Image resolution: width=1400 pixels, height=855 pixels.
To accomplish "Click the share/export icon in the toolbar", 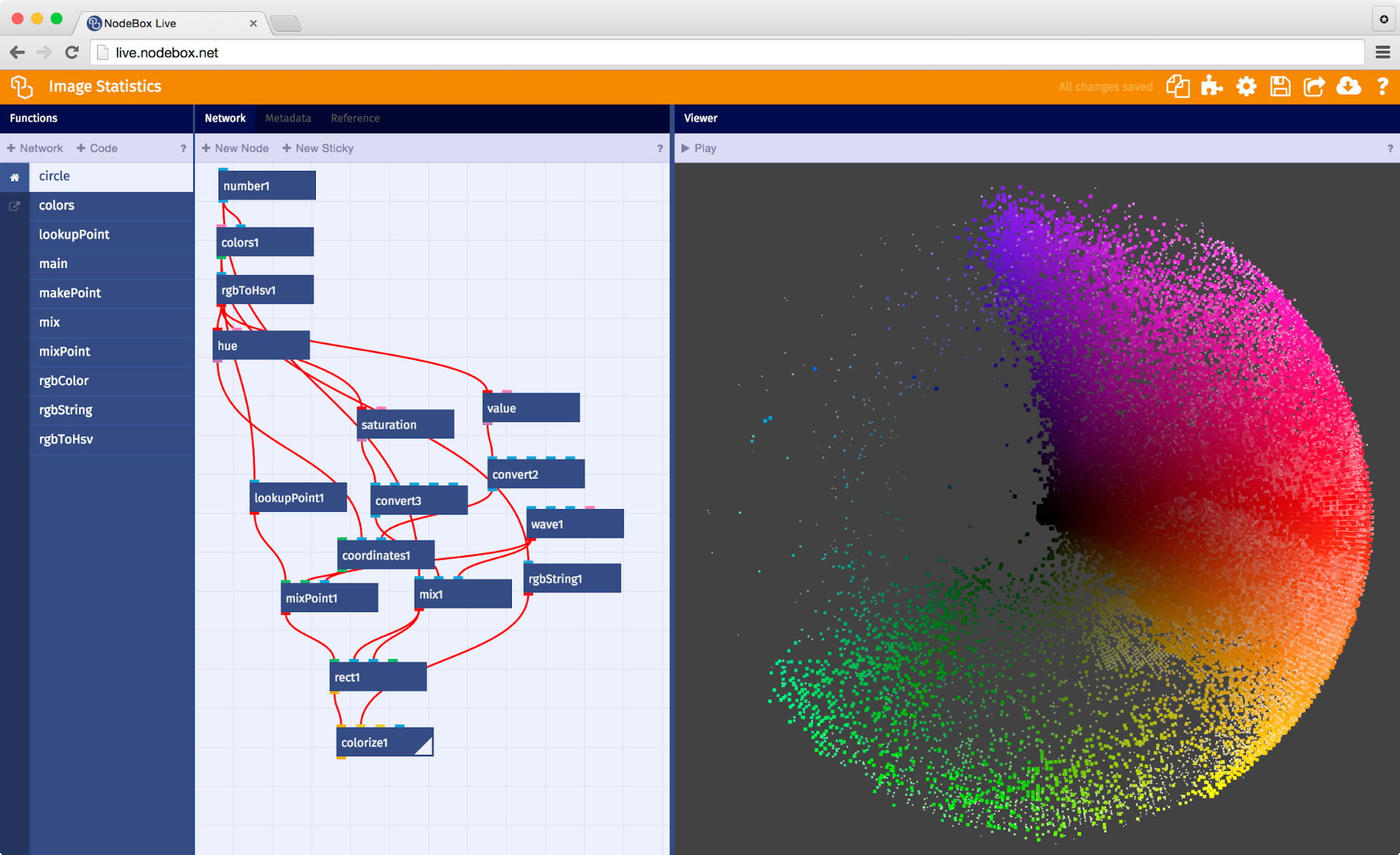I will coord(1315,86).
